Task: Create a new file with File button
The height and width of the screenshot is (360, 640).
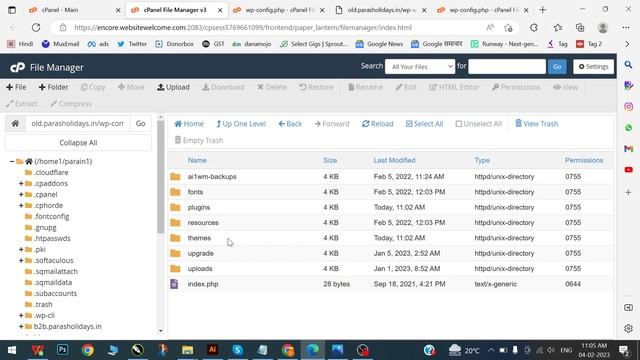Action: [16, 87]
